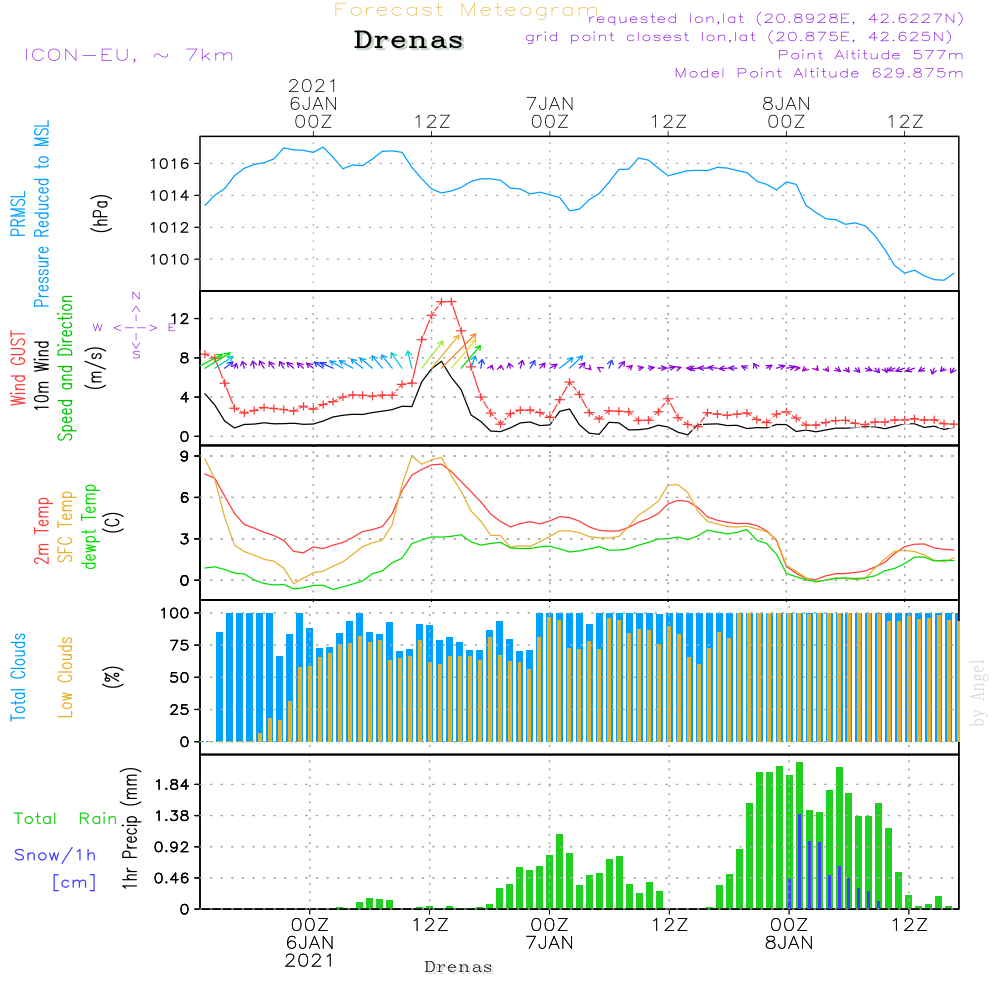Screen dimensions: 1000x1000
Task: Select the black '10m Wind' label
Action: (x=41, y=375)
